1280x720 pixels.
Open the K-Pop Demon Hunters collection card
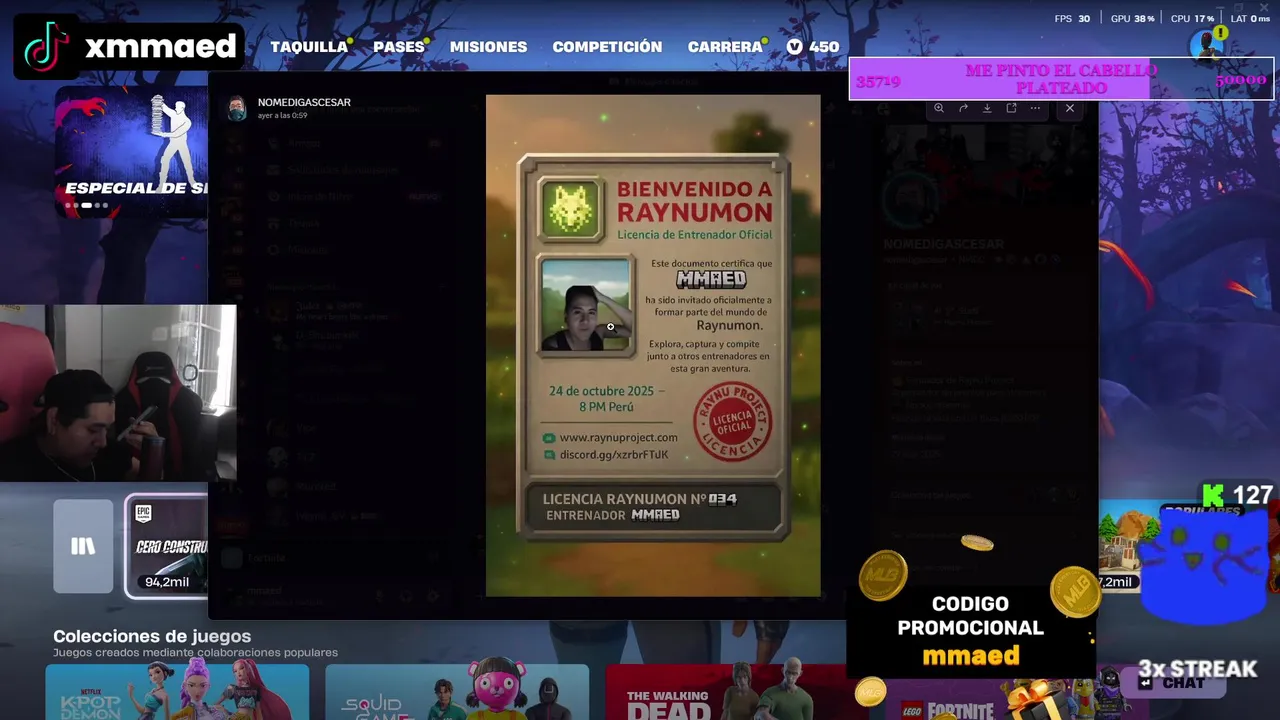click(177, 692)
